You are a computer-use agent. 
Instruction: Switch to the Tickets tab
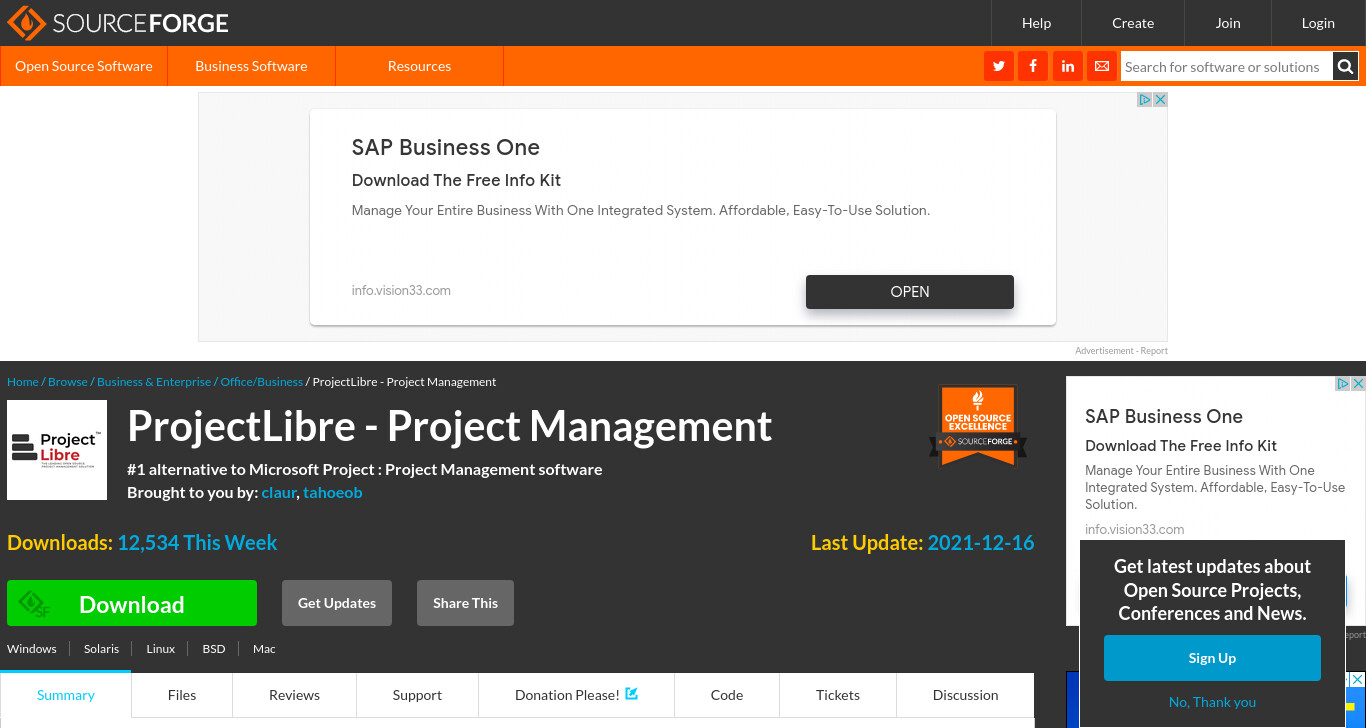838,695
